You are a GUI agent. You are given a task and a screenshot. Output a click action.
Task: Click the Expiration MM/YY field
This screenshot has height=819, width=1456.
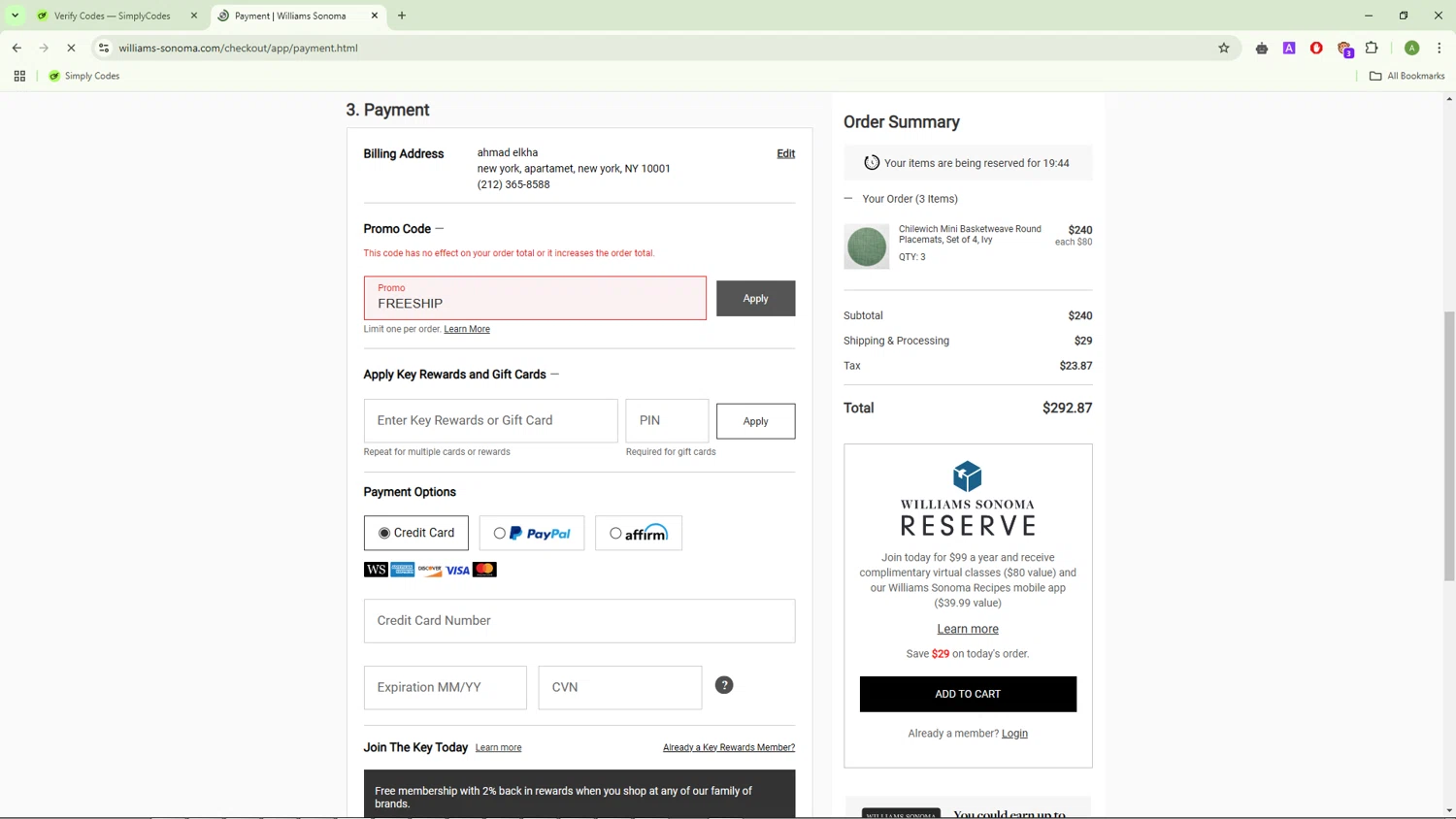(446, 687)
